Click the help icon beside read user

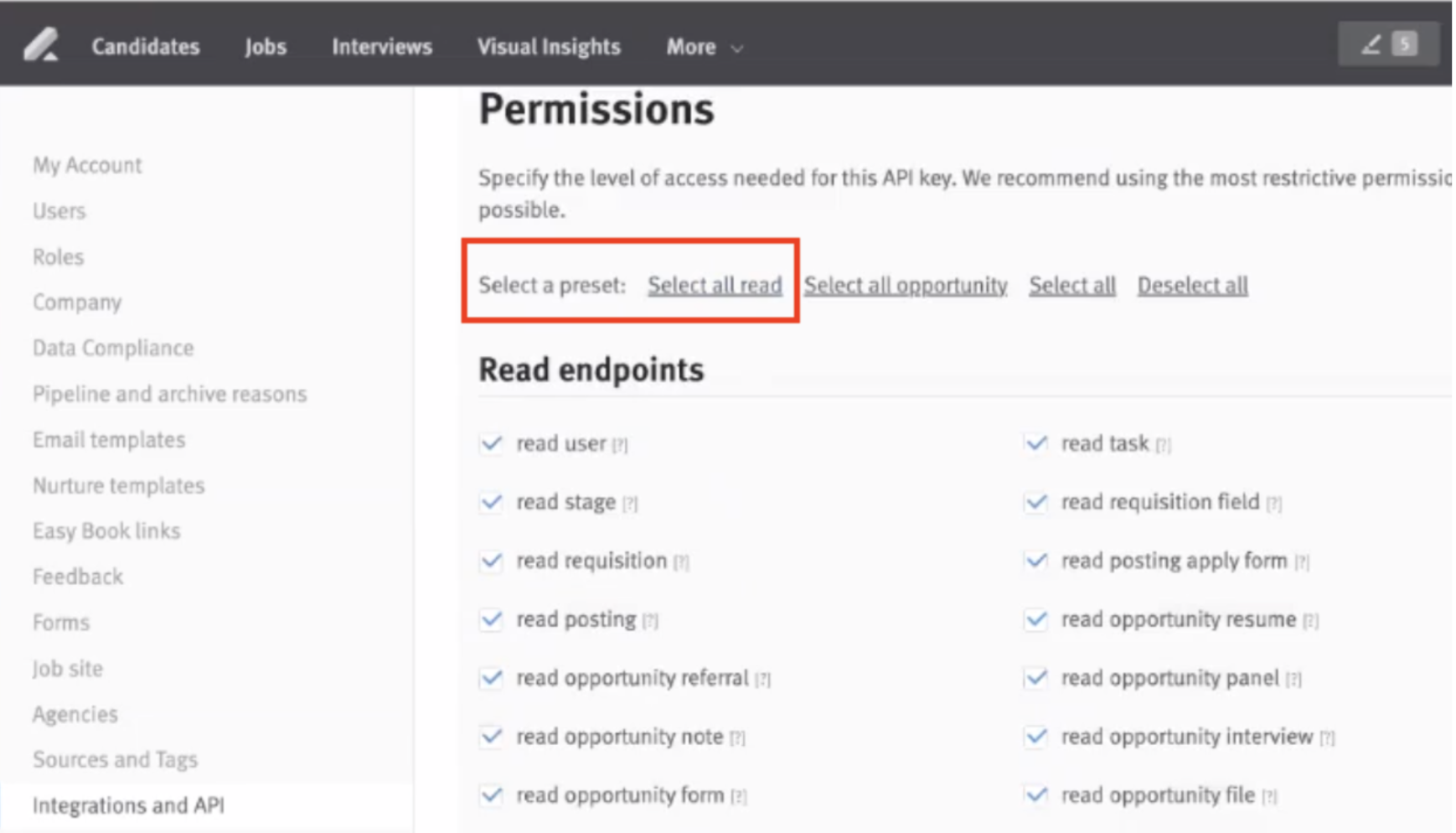click(620, 445)
